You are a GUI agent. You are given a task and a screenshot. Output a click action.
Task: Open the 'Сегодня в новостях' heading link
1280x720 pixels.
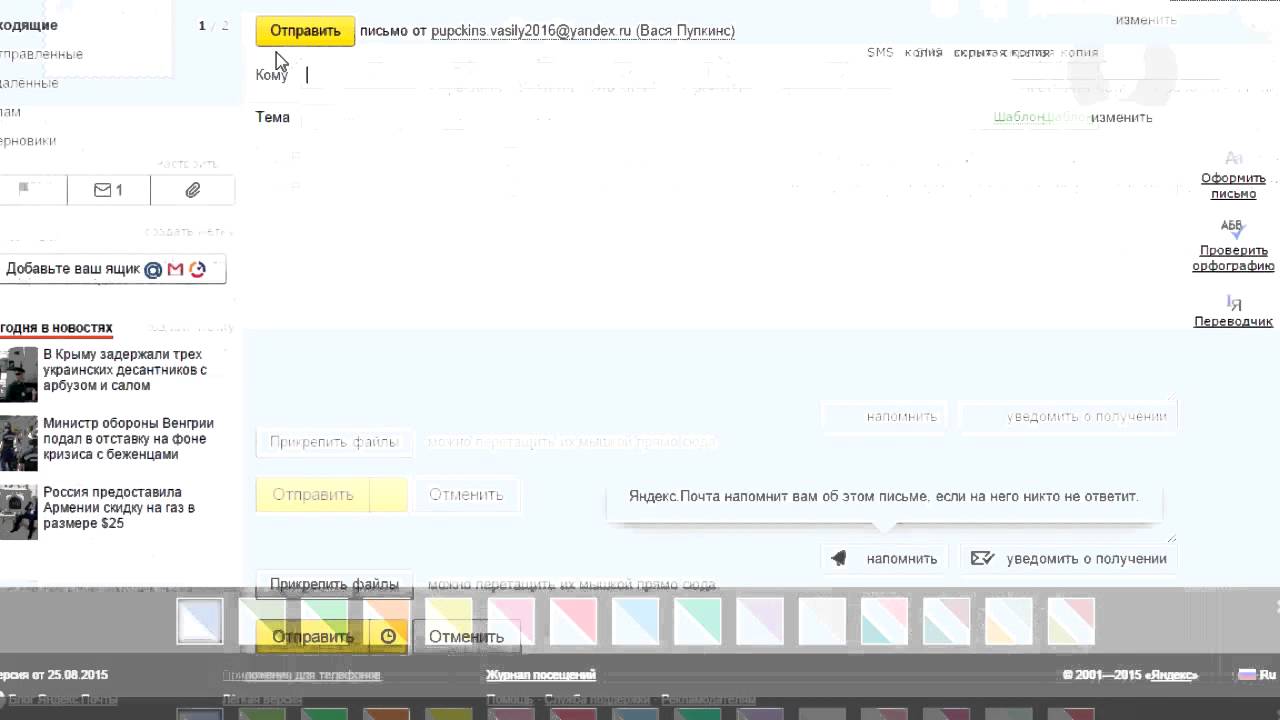[56, 328]
